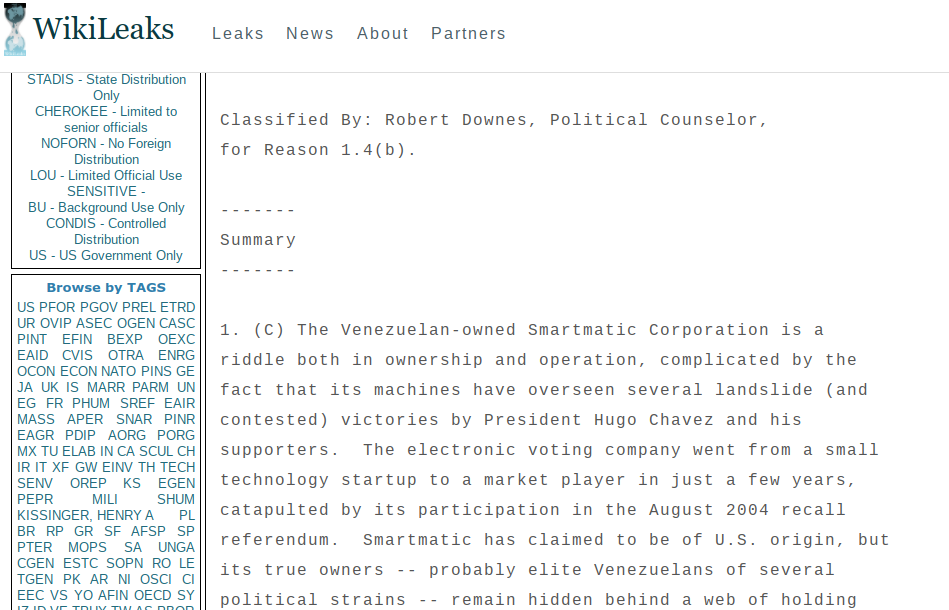This screenshot has height=610, width=949.
Task: Open the EGEN tag
Action: coord(177,484)
